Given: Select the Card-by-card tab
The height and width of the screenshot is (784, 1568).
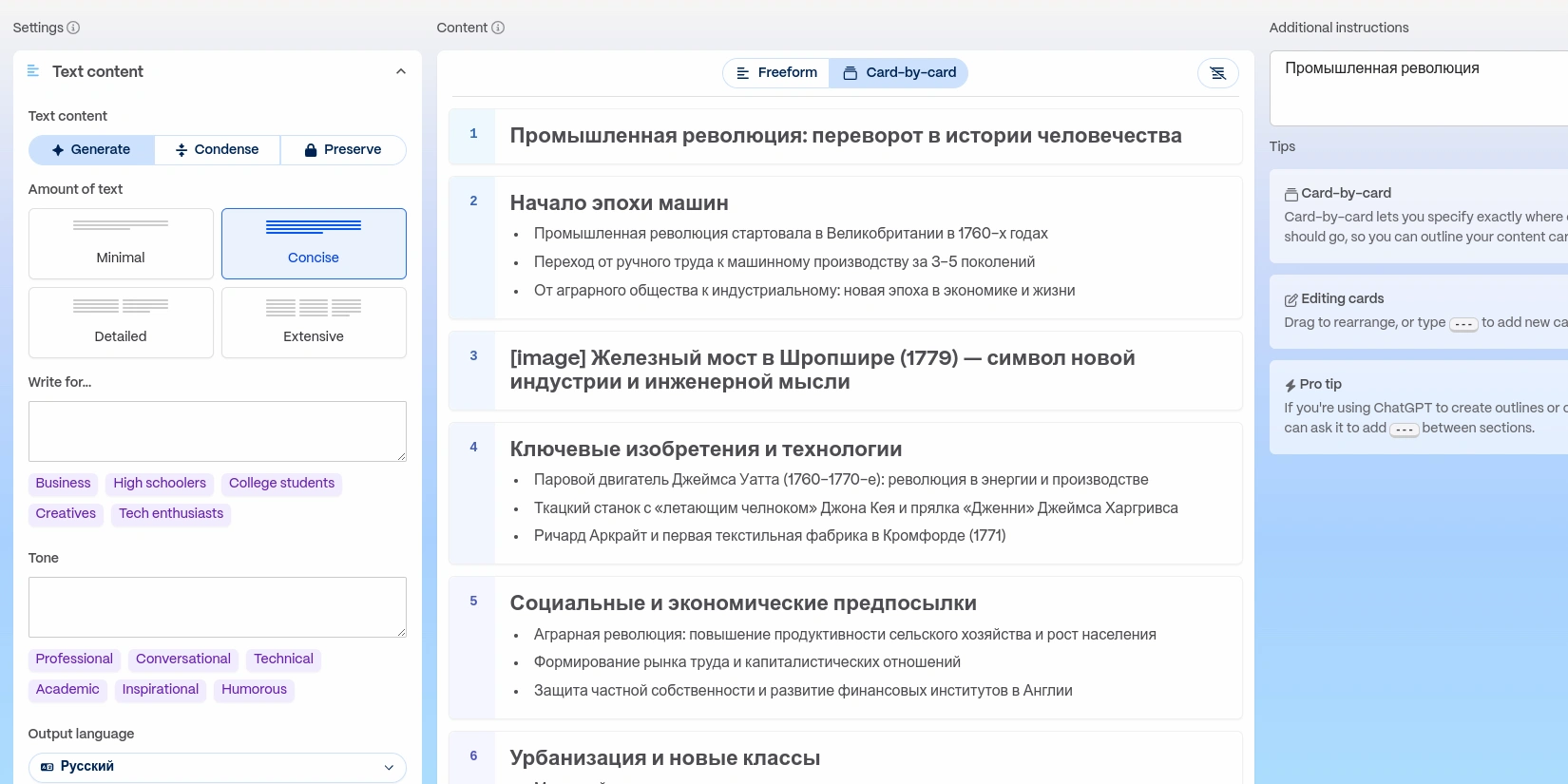Looking at the screenshot, I should click(899, 73).
